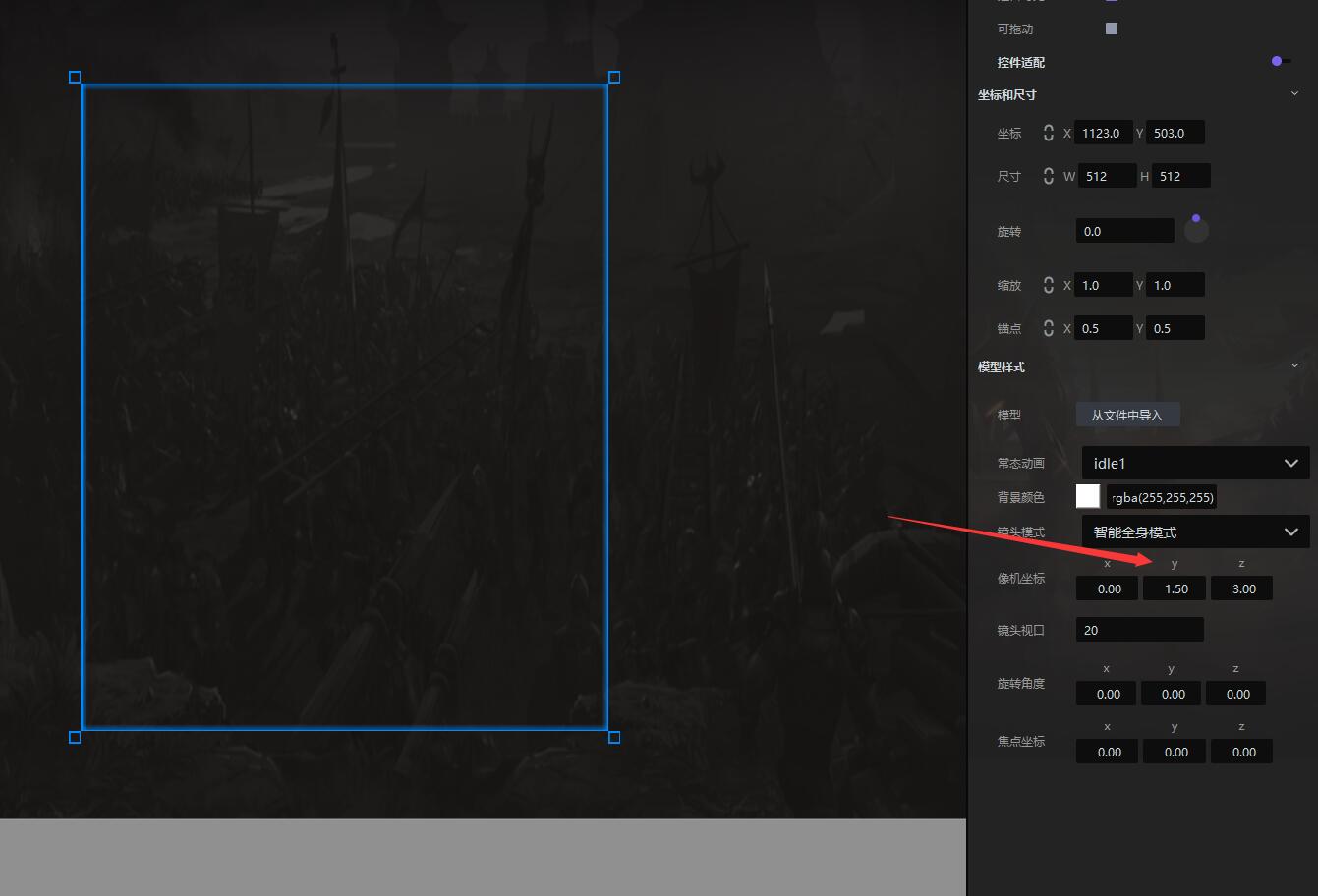The width and height of the screenshot is (1318, 896).
Task: Edit the 旋转角度 y field
Action: [x=1172, y=694]
